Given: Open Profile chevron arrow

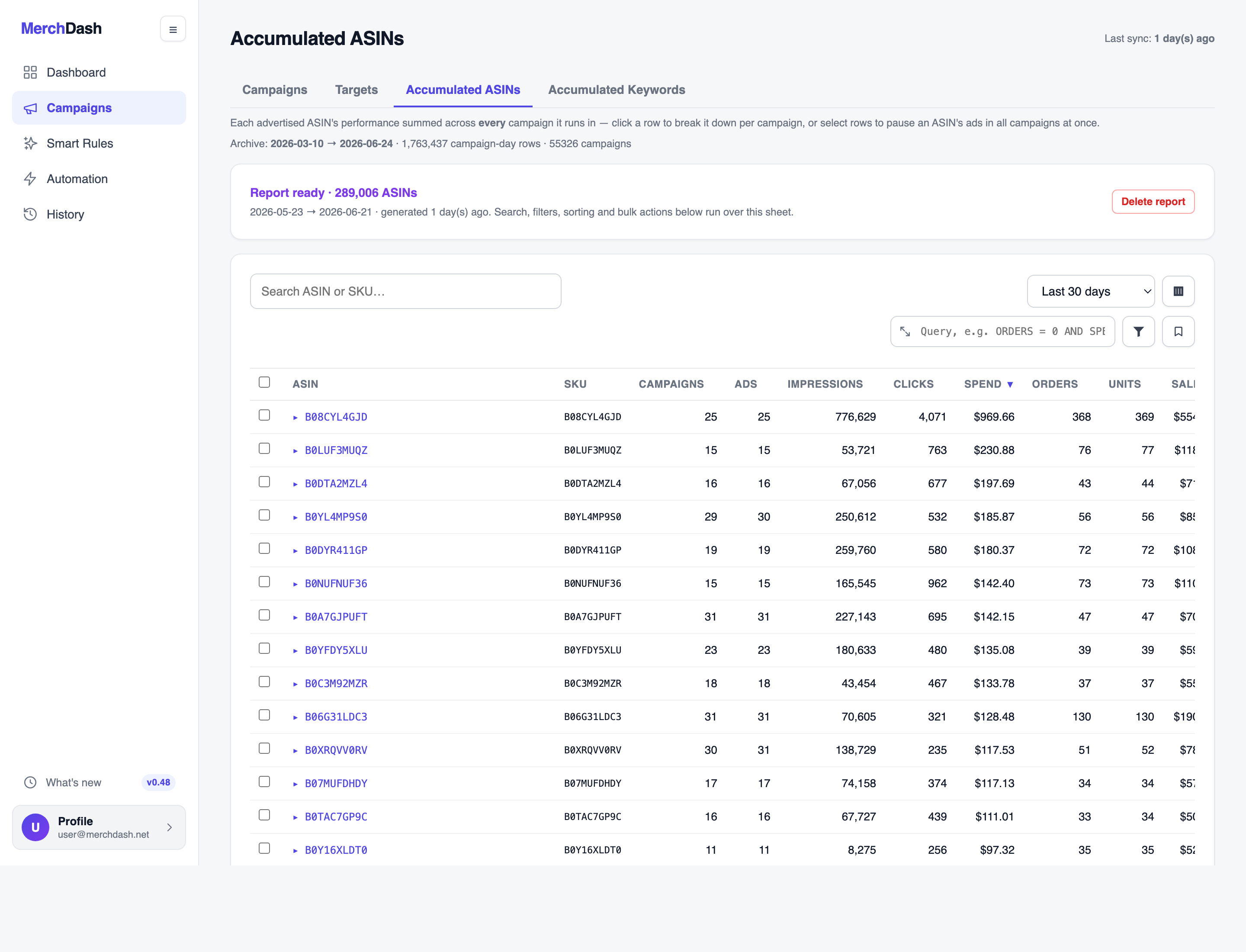Looking at the screenshot, I should point(170,827).
